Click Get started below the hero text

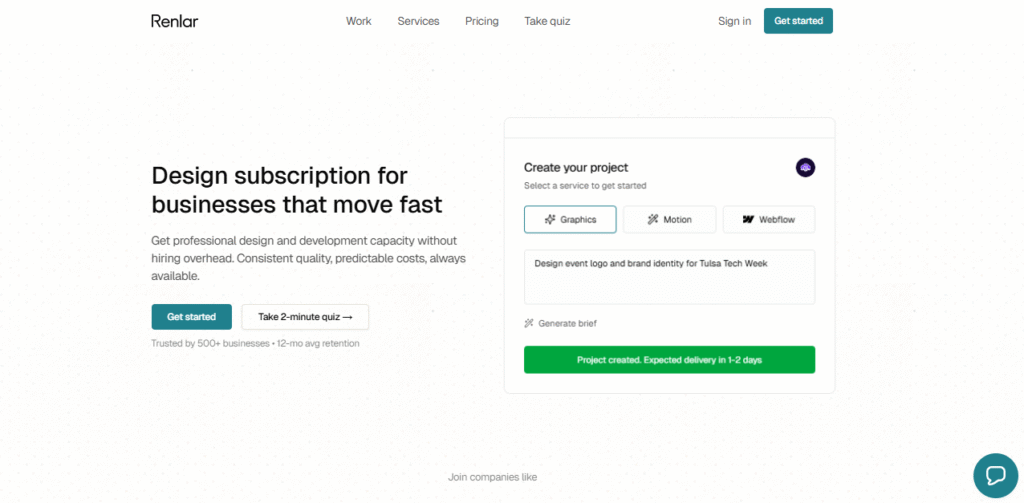(191, 317)
